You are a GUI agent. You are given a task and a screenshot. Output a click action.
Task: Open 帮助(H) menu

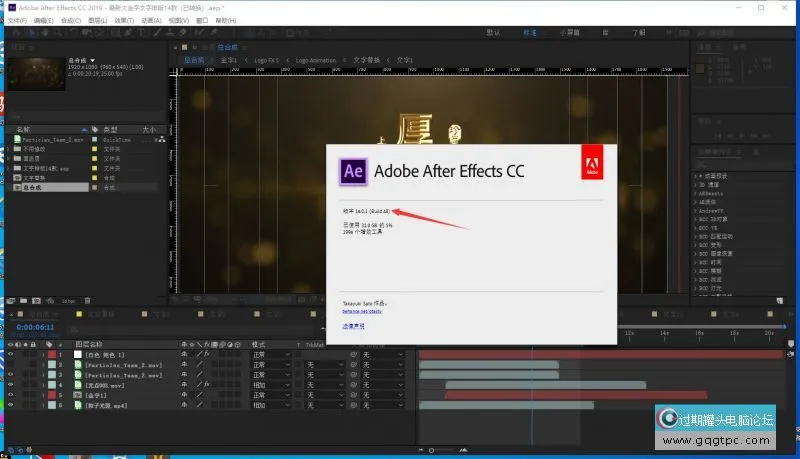tap(226, 20)
